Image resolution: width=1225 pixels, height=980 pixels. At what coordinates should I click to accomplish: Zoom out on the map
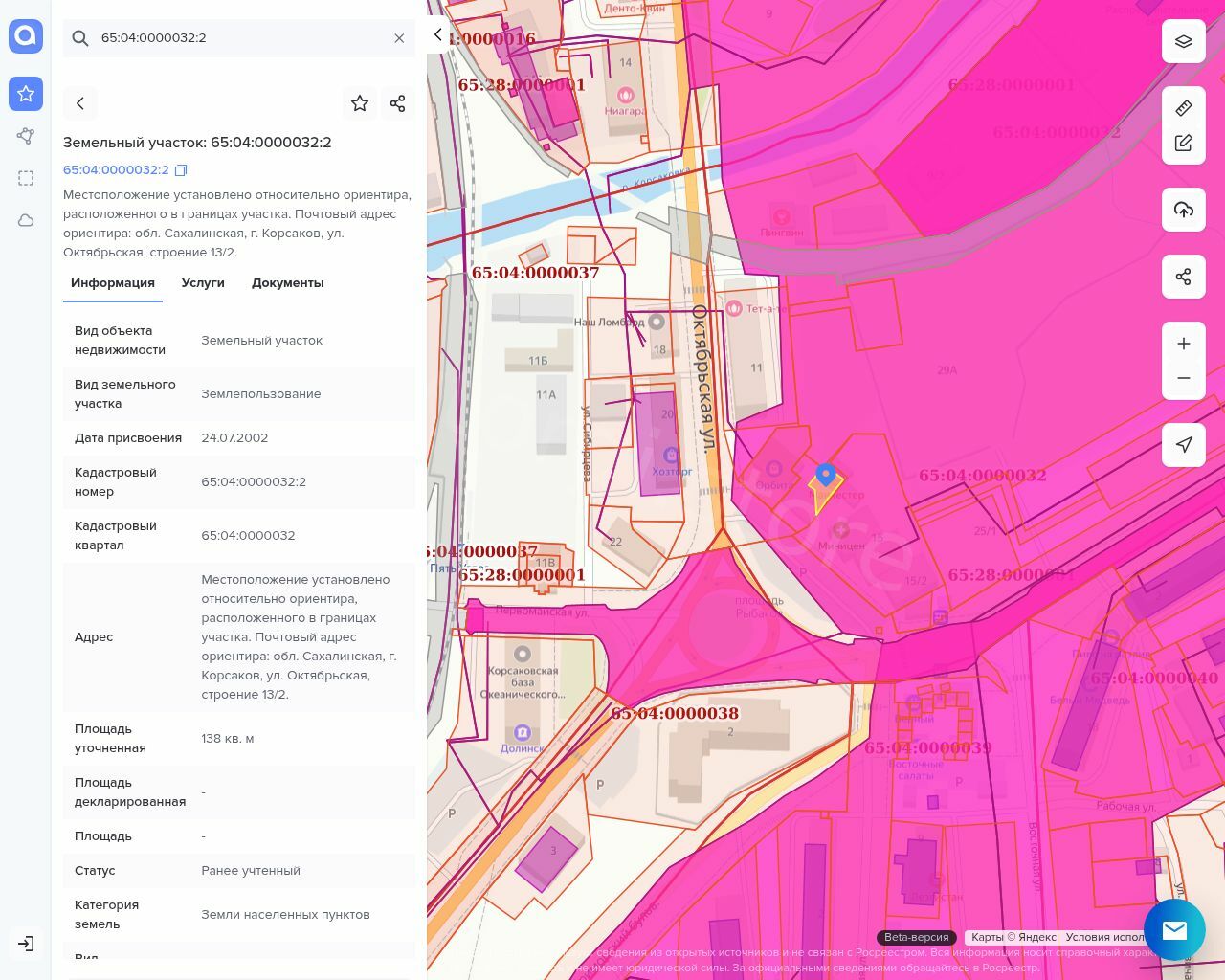pyautogui.click(x=1183, y=378)
